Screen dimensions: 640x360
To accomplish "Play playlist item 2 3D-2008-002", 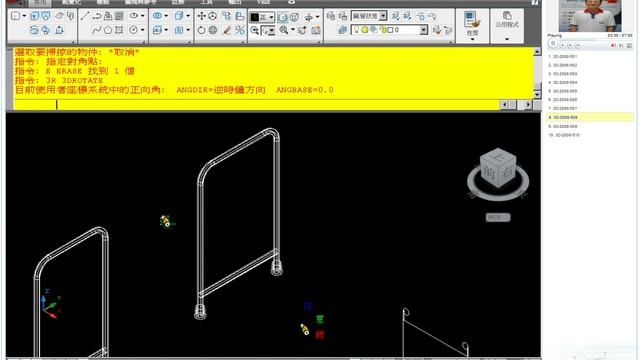I will pyautogui.click(x=563, y=65).
